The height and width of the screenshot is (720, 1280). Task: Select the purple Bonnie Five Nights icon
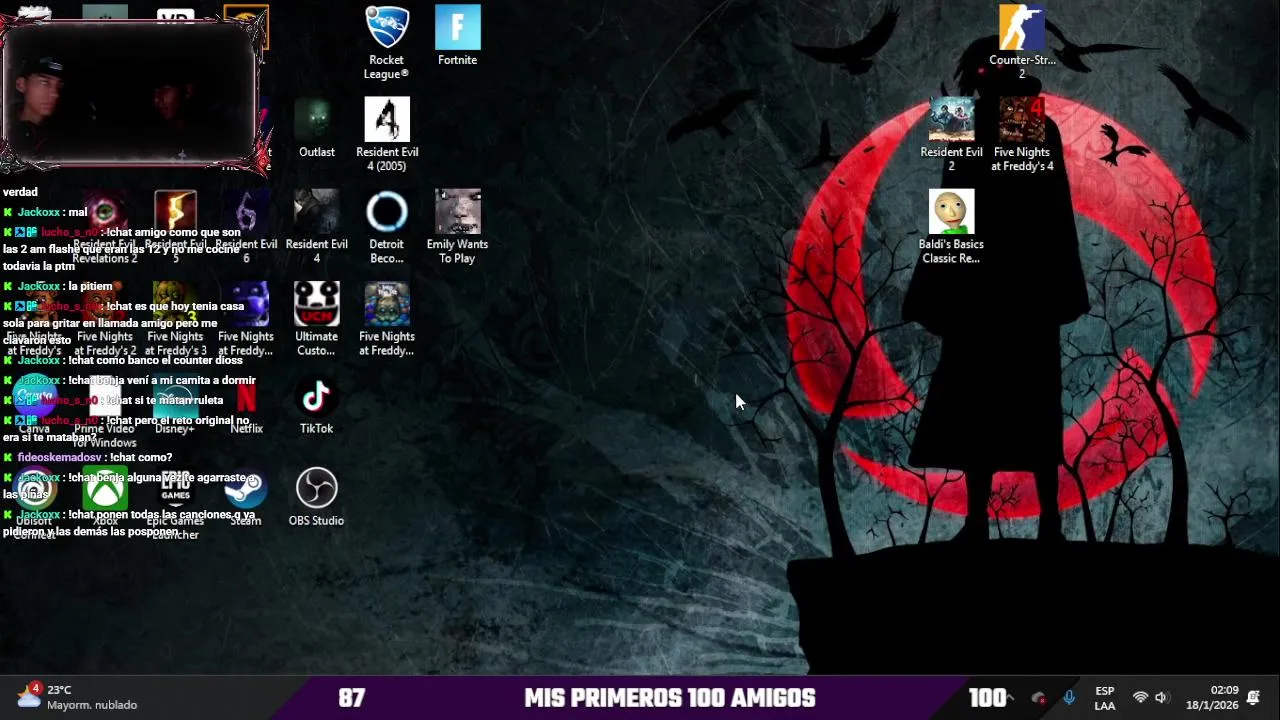click(246, 319)
